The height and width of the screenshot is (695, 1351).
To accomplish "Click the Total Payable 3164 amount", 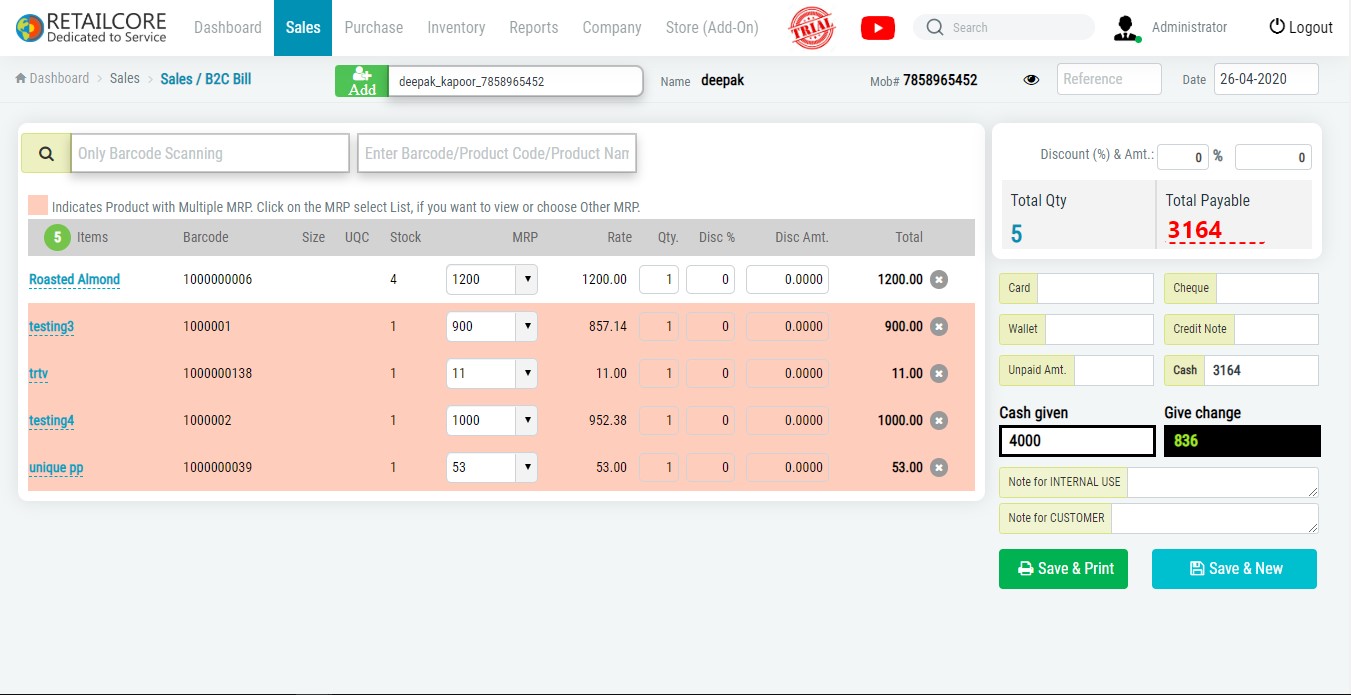I will click(1195, 231).
